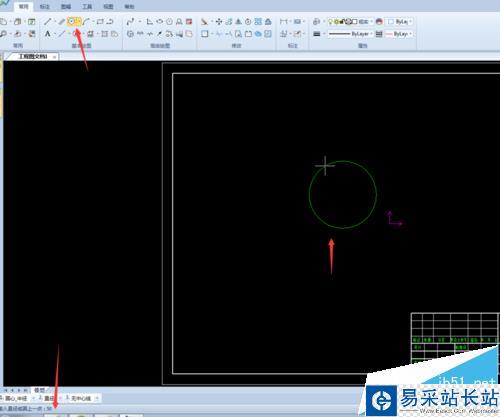Click the blue cloud icon in modify group
Image resolution: width=500 pixels, height=417 pixels.
point(258,34)
